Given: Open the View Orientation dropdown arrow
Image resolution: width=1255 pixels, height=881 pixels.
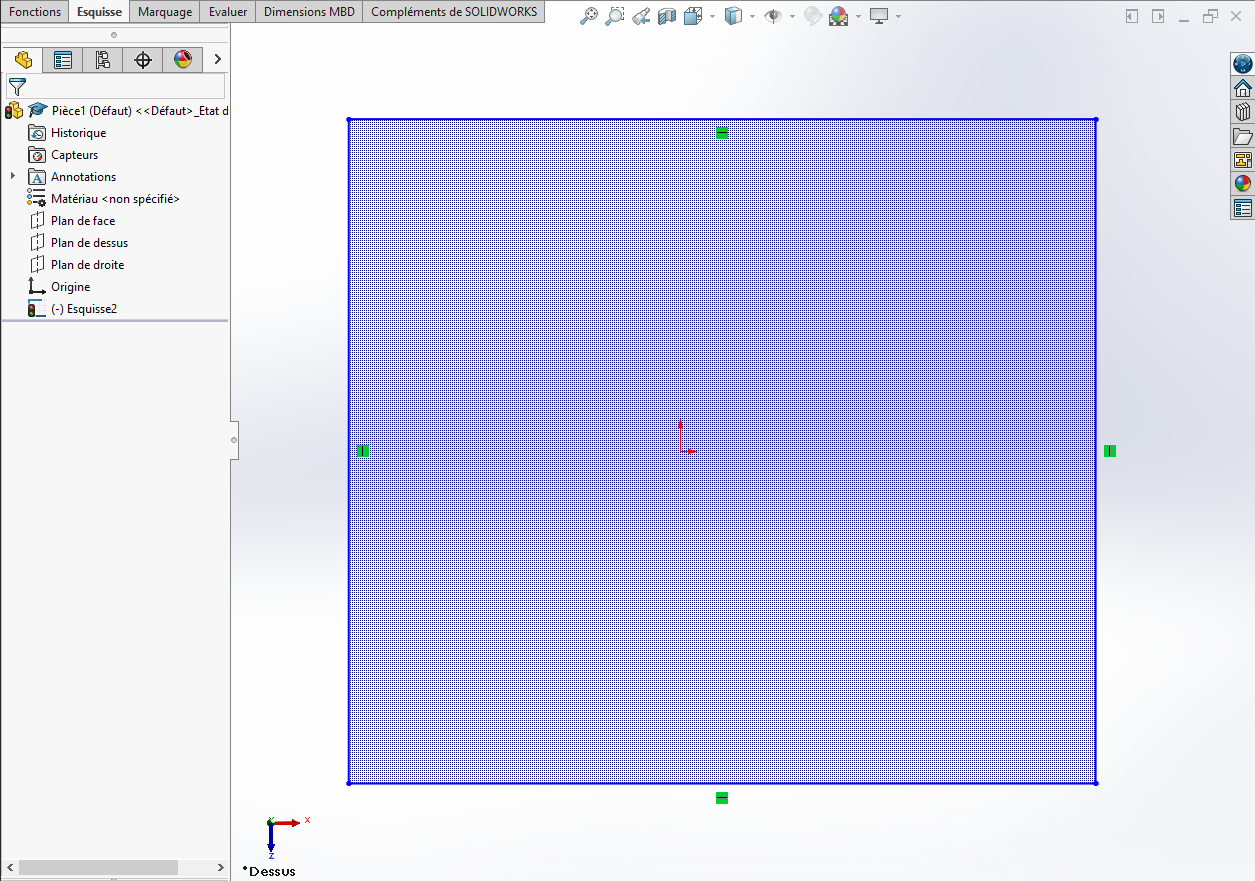Looking at the screenshot, I should pyautogui.click(x=712, y=17).
